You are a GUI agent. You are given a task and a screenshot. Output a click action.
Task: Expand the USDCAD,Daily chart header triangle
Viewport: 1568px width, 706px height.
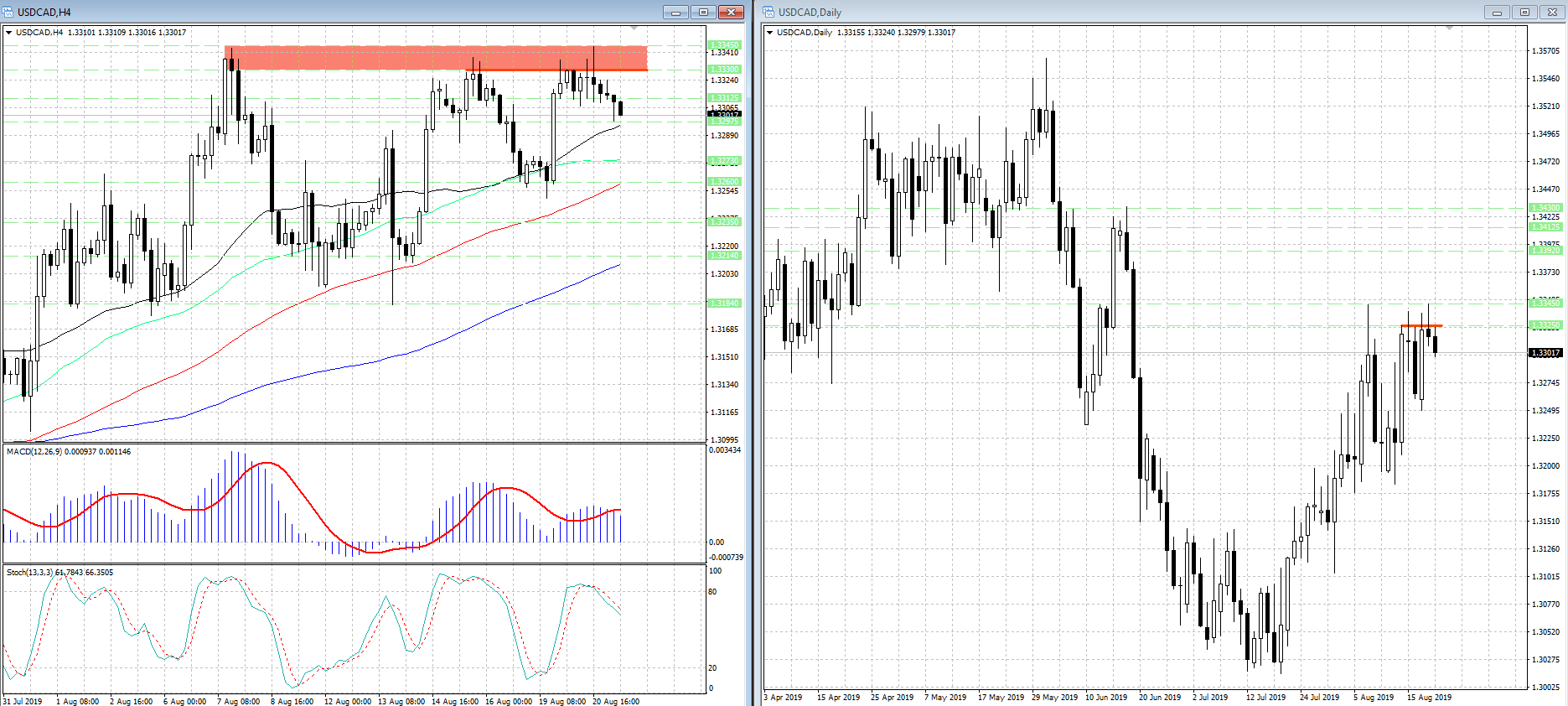(x=769, y=33)
